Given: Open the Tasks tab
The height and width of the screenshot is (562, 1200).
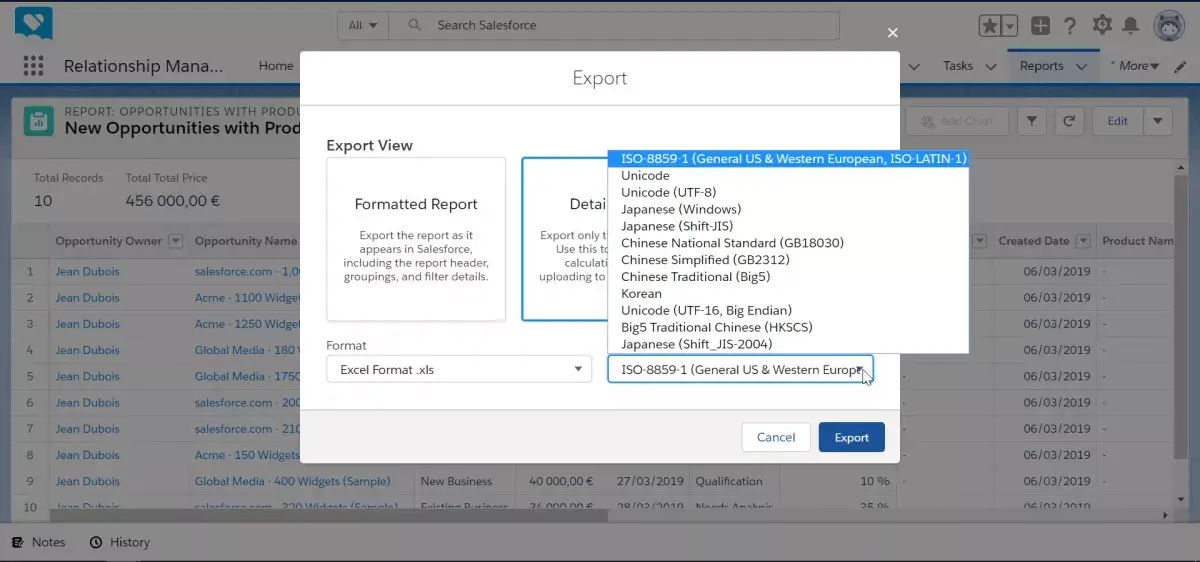Looking at the screenshot, I should [958, 66].
